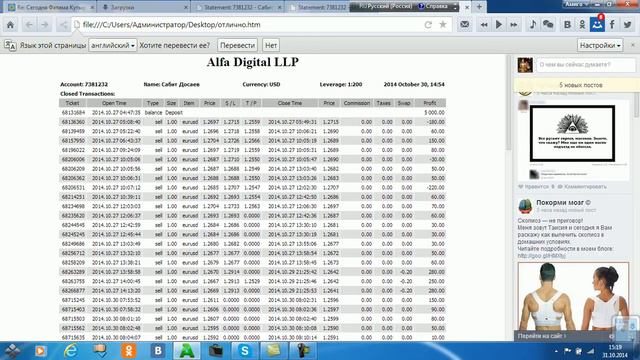This screenshot has width=640, height=360.
Task: Click the 'Русский (Россия)' language bar item
Action: coord(385,6)
